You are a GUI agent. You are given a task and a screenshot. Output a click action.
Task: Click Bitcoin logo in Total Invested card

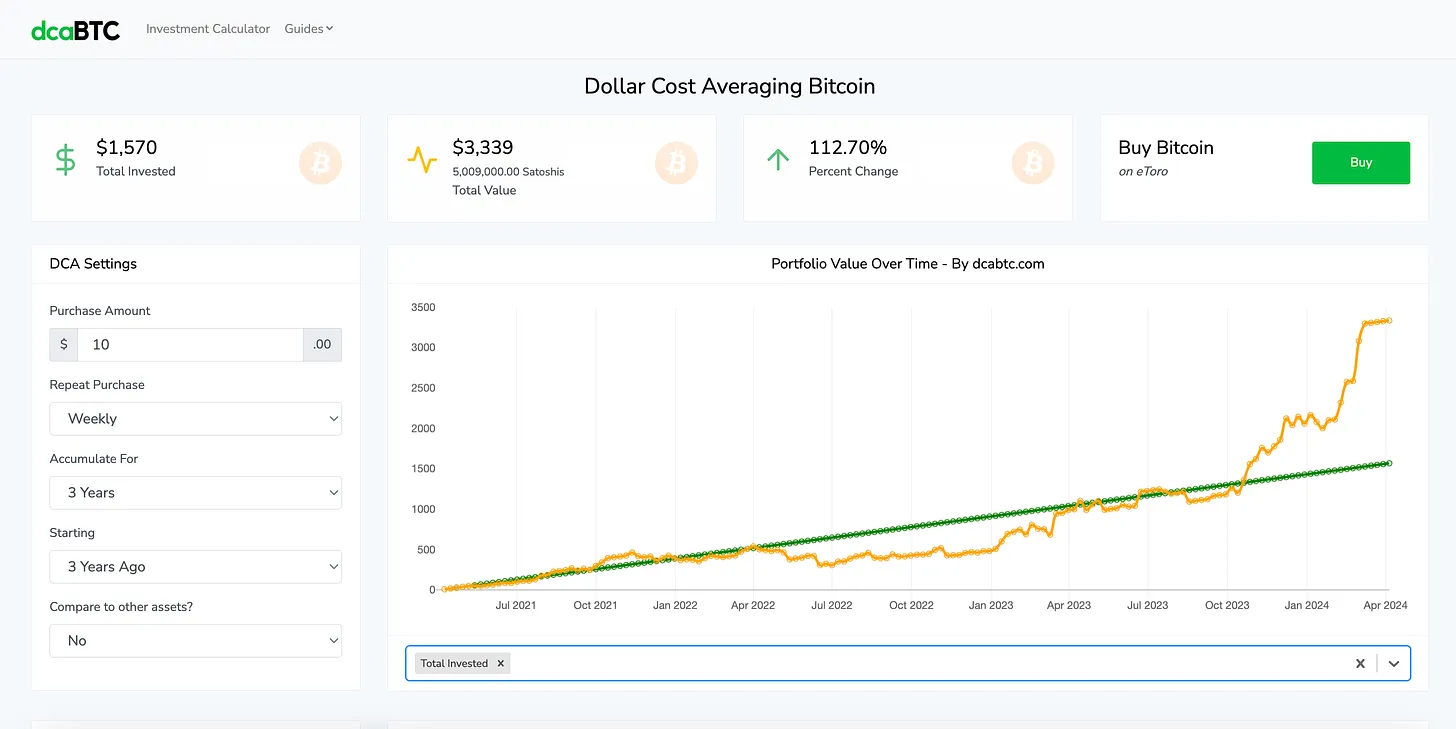pos(320,163)
